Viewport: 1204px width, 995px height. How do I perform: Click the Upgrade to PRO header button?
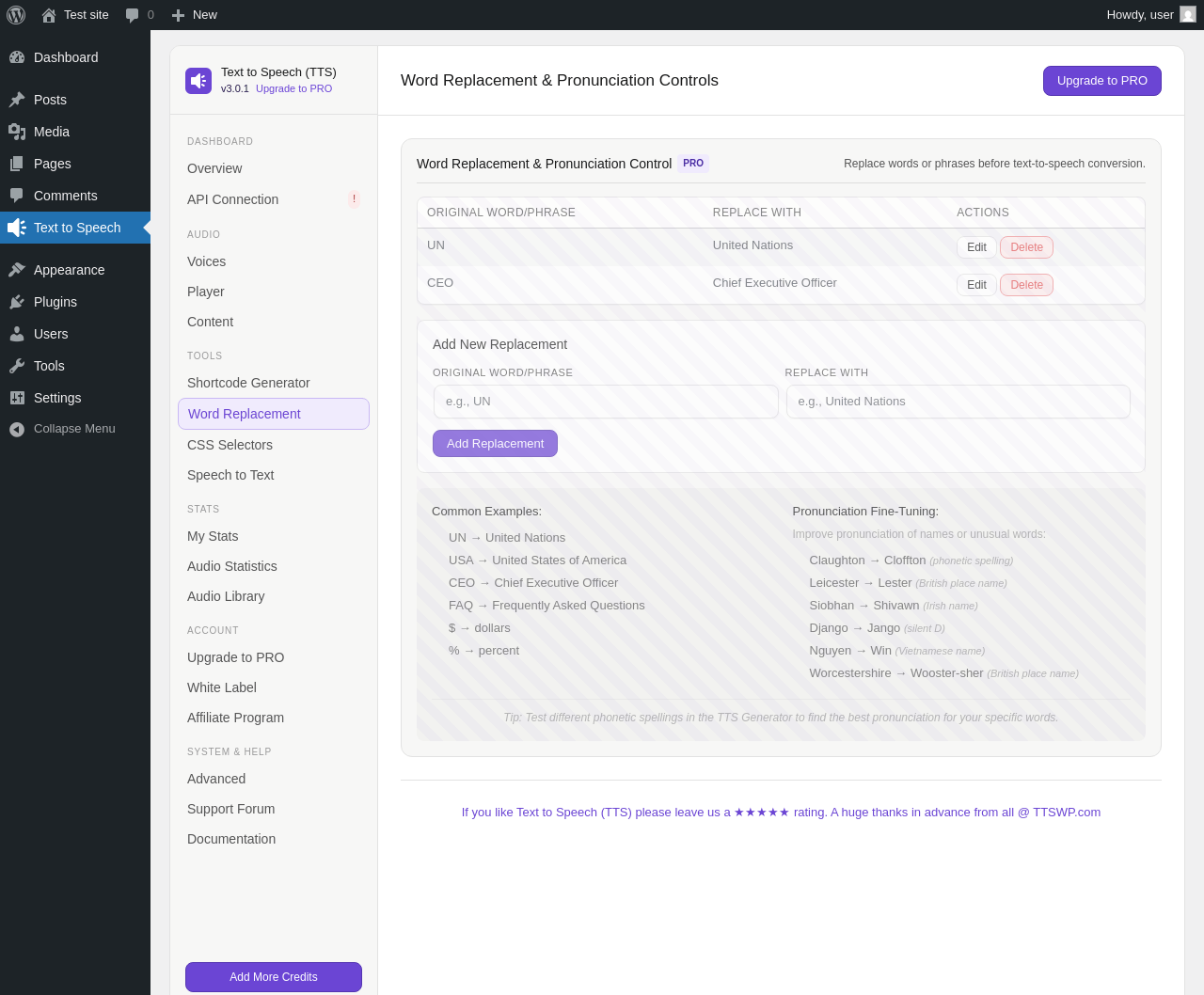[1102, 81]
